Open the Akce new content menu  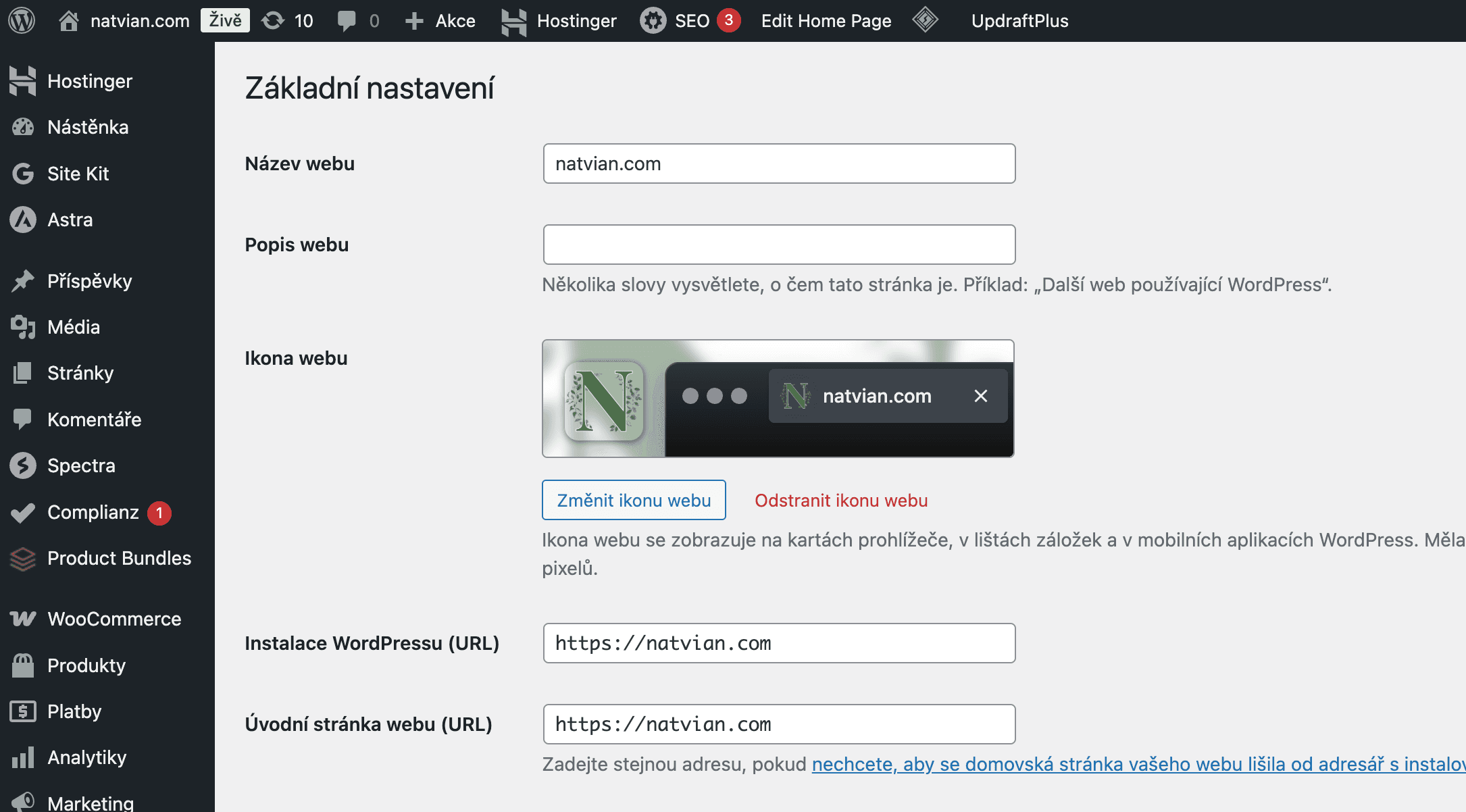(x=440, y=20)
